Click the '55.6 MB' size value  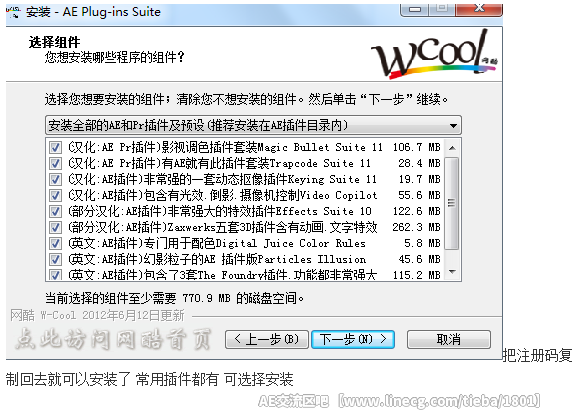pyautogui.click(x=419, y=196)
